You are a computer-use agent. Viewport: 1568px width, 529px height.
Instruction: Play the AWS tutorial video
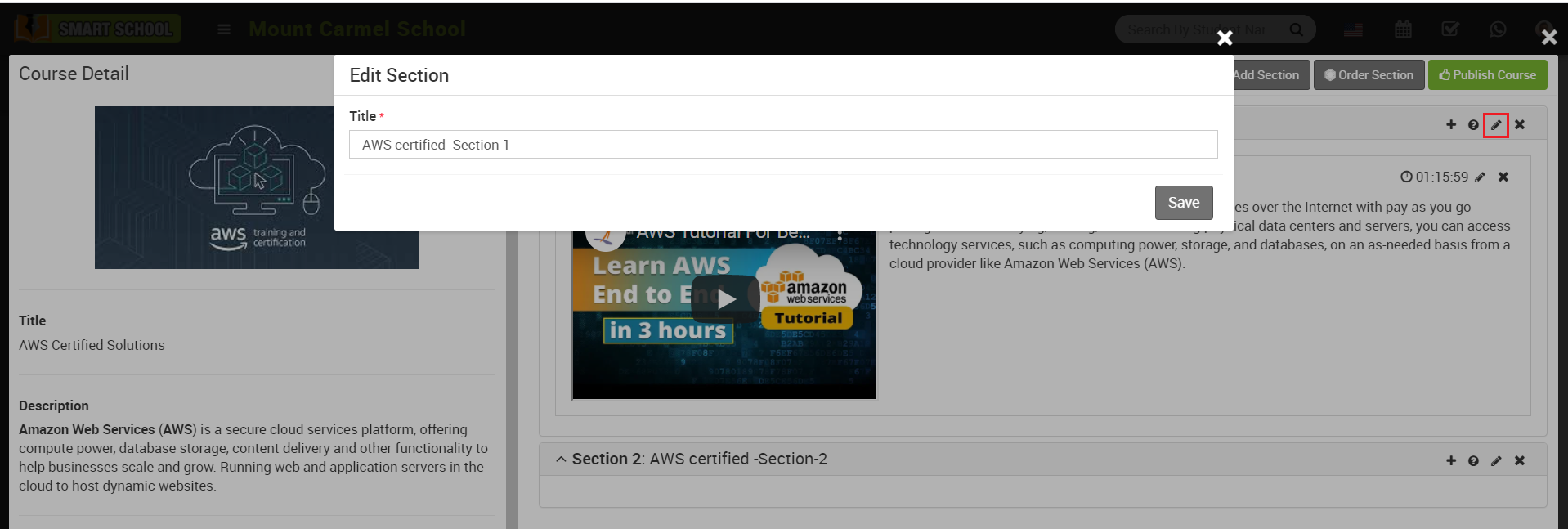[x=724, y=299]
